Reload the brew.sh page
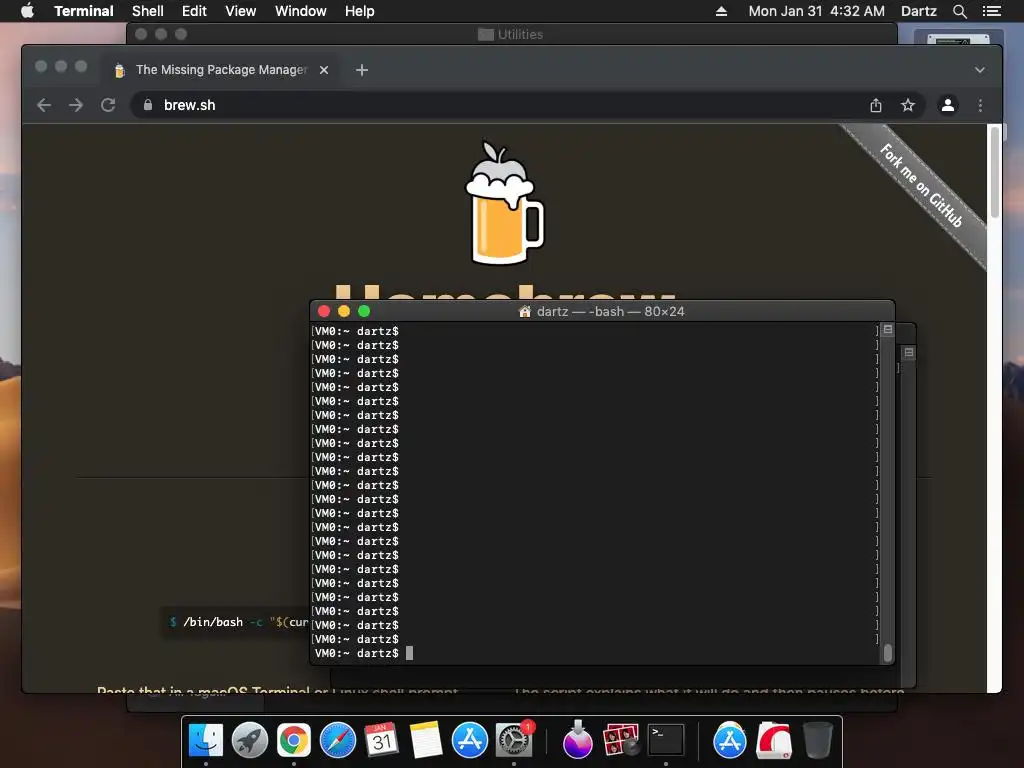This screenshot has width=1024, height=768. [108, 105]
